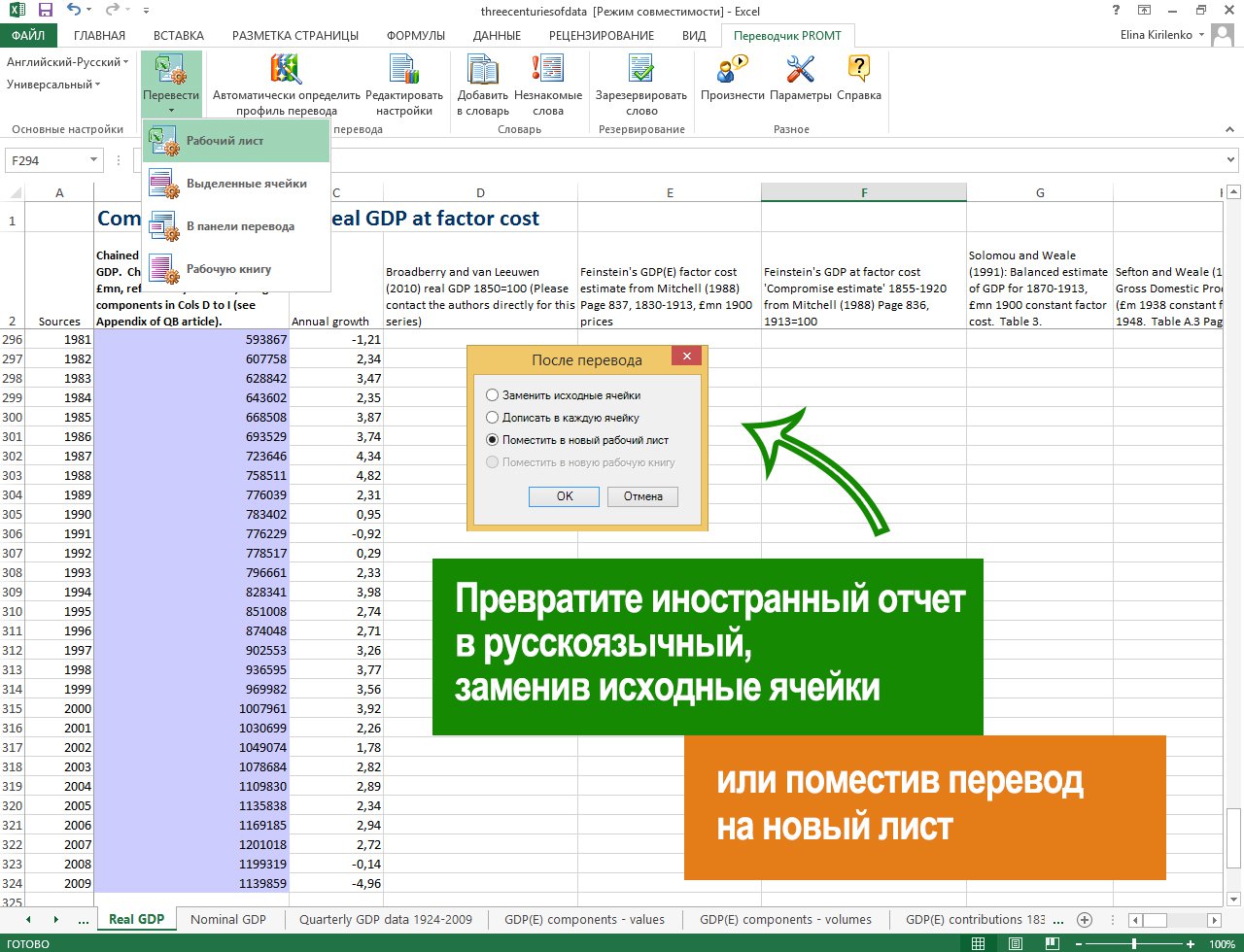Screen dimensions: 1244x952
Task: Click Редактировать настройки icon
Action: point(404,69)
